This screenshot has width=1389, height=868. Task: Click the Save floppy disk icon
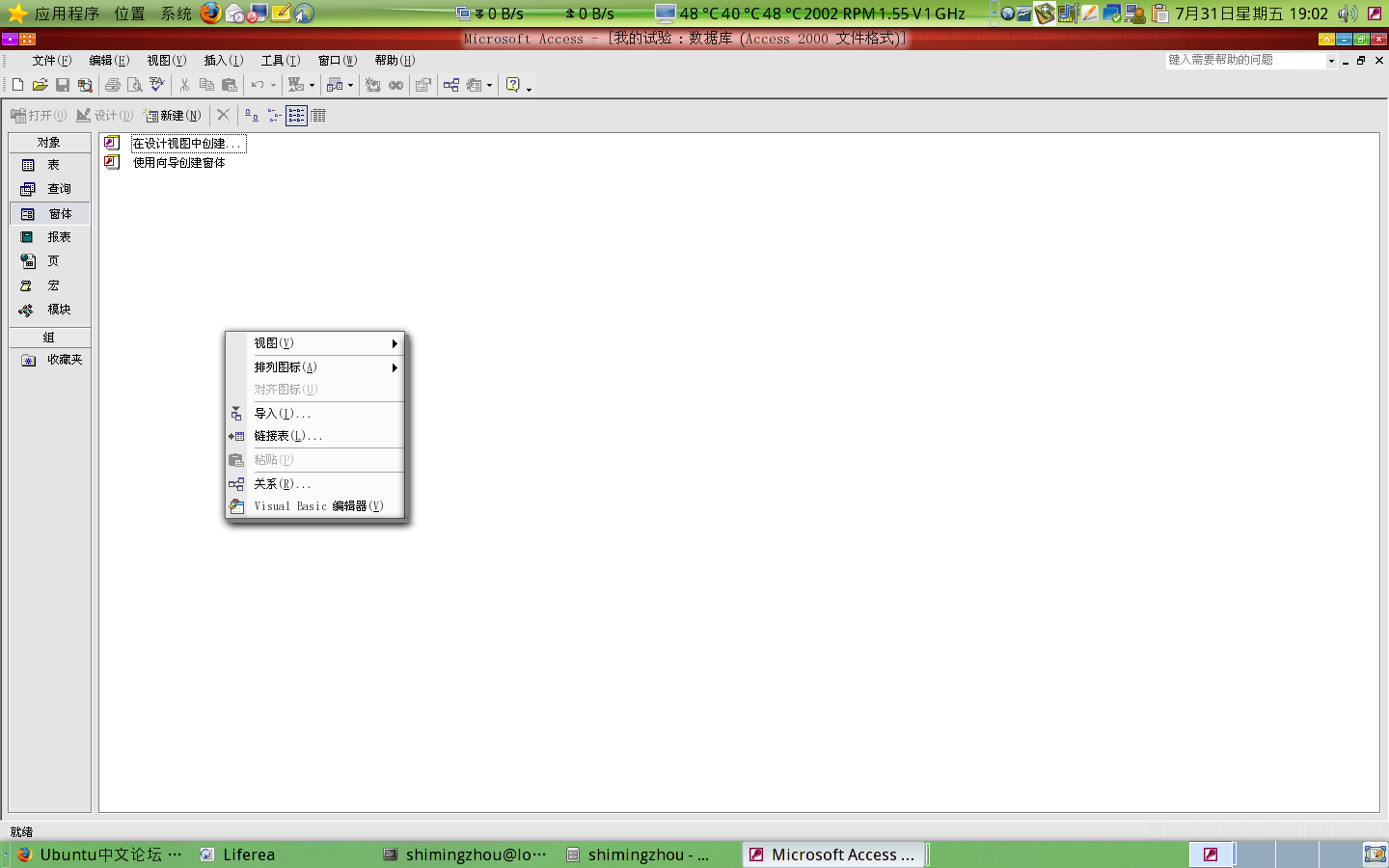[63, 85]
